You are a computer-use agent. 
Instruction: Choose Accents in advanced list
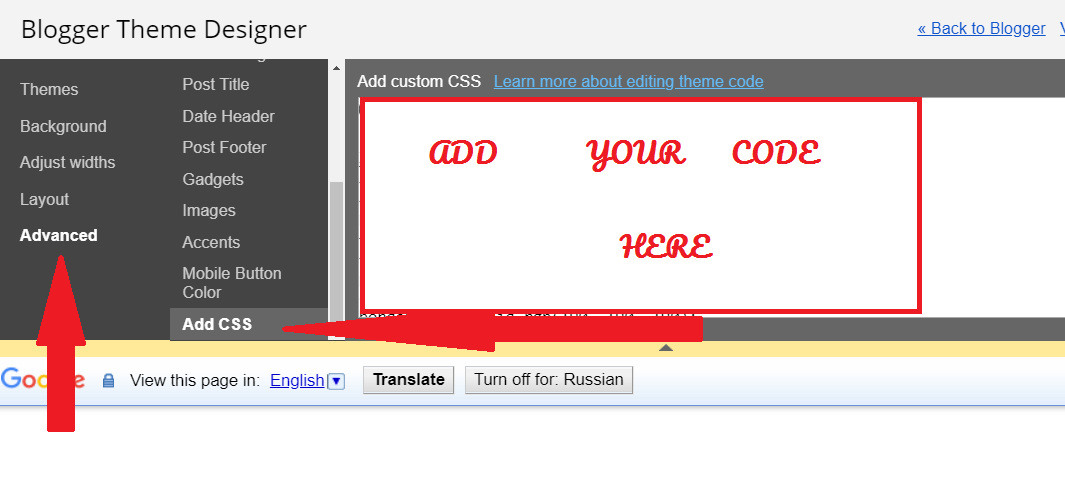(x=211, y=242)
